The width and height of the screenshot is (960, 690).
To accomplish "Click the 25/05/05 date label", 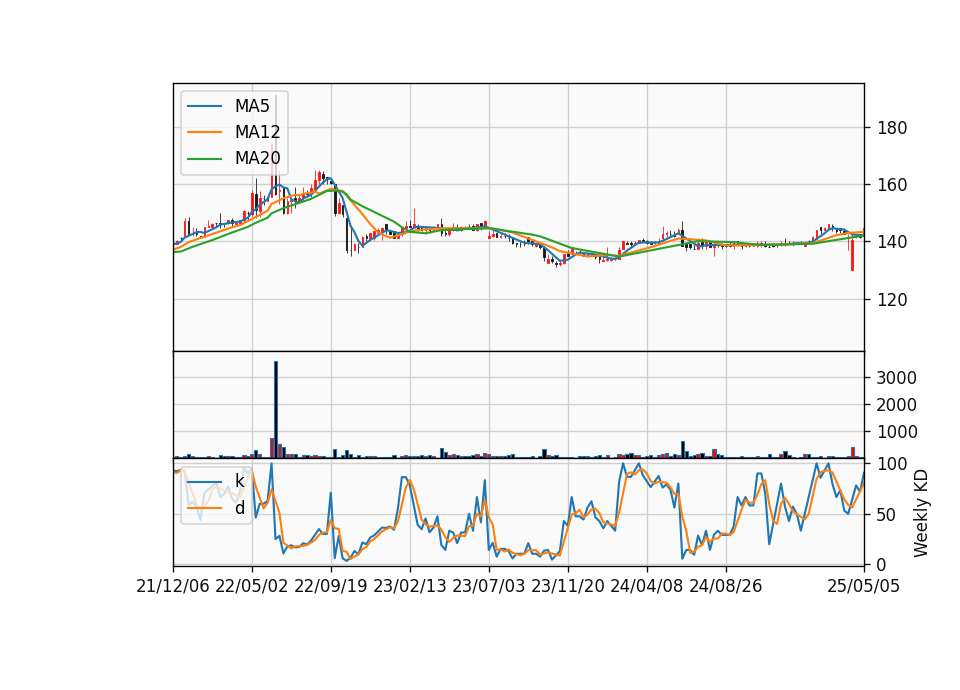I will 864,586.
